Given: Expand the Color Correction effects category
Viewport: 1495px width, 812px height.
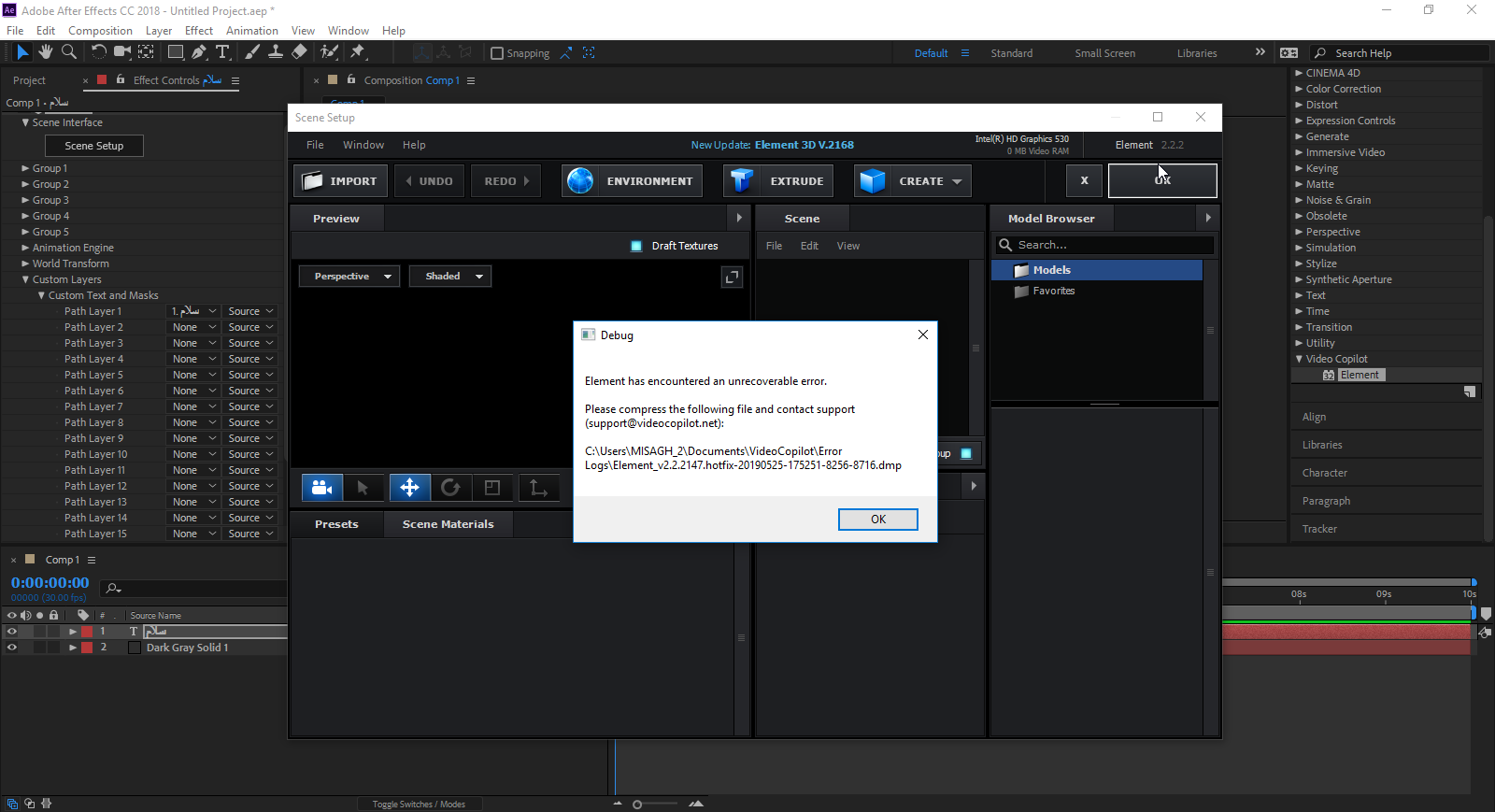Looking at the screenshot, I should pos(1299,89).
